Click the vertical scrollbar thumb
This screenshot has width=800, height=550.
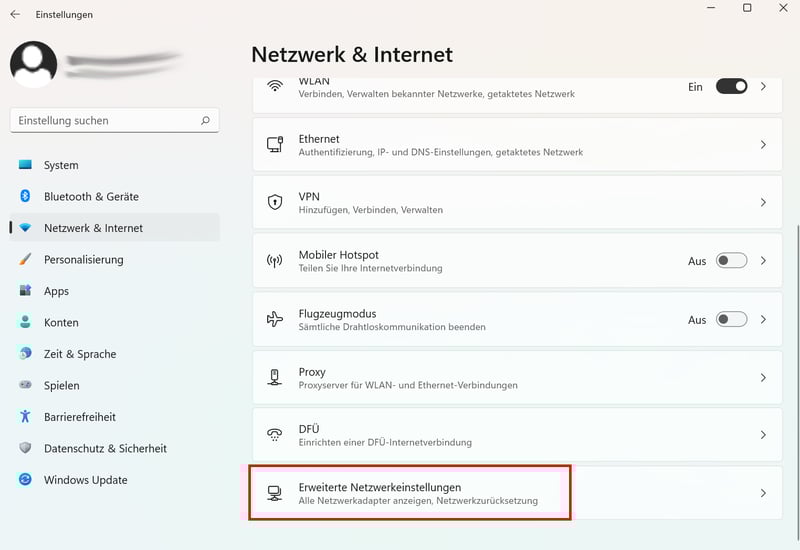[x=797, y=370]
